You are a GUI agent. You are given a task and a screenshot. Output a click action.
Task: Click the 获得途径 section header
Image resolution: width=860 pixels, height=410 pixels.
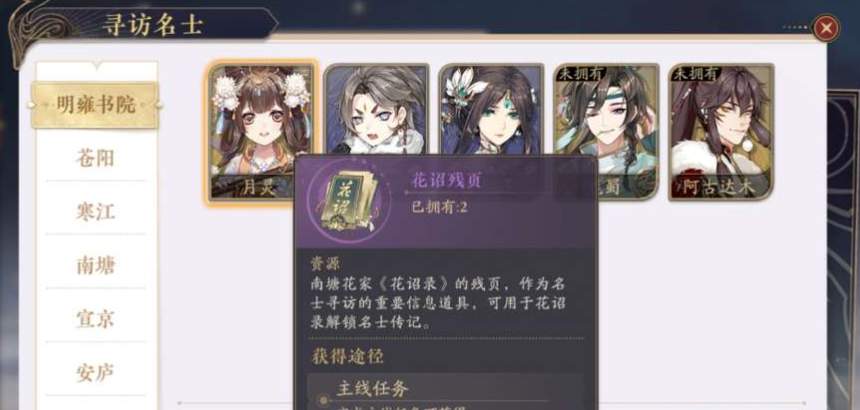coord(347,356)
